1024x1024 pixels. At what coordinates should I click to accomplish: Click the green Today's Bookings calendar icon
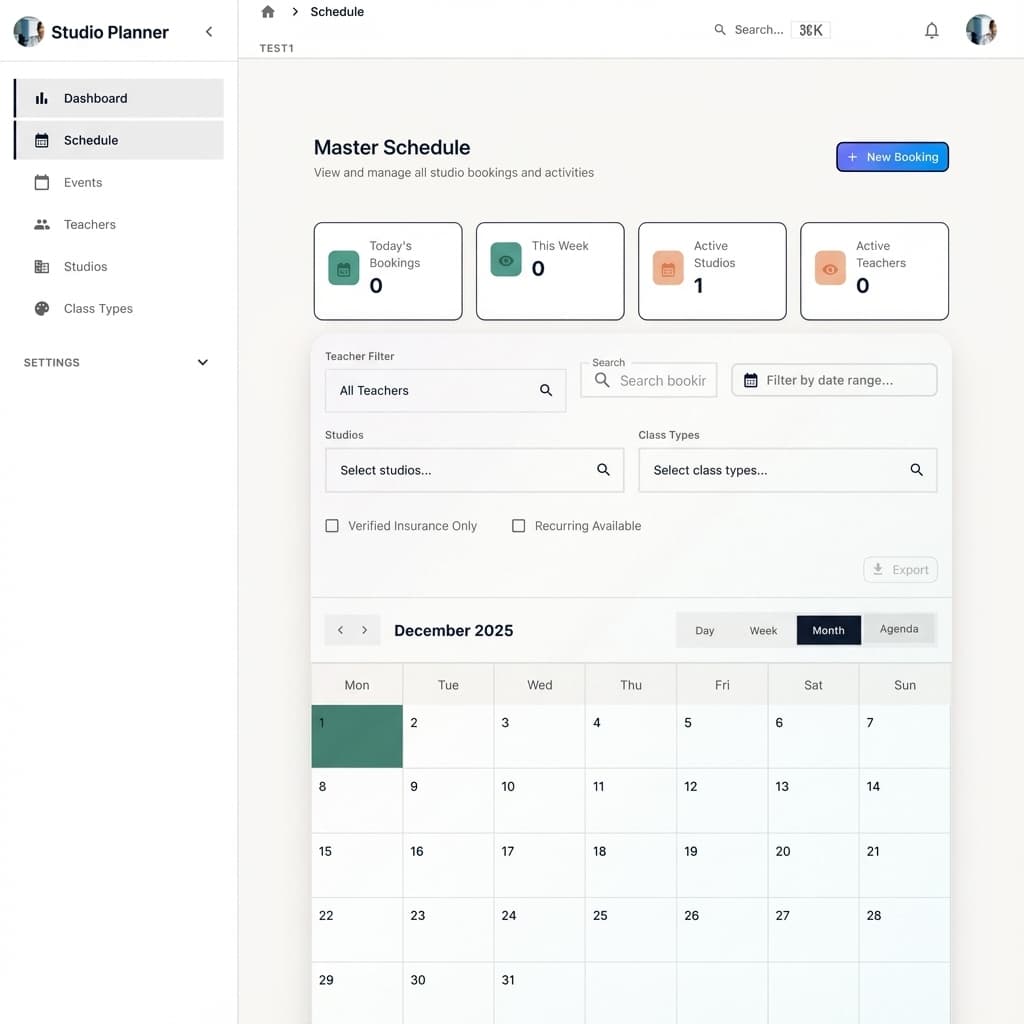pos(343,268)
